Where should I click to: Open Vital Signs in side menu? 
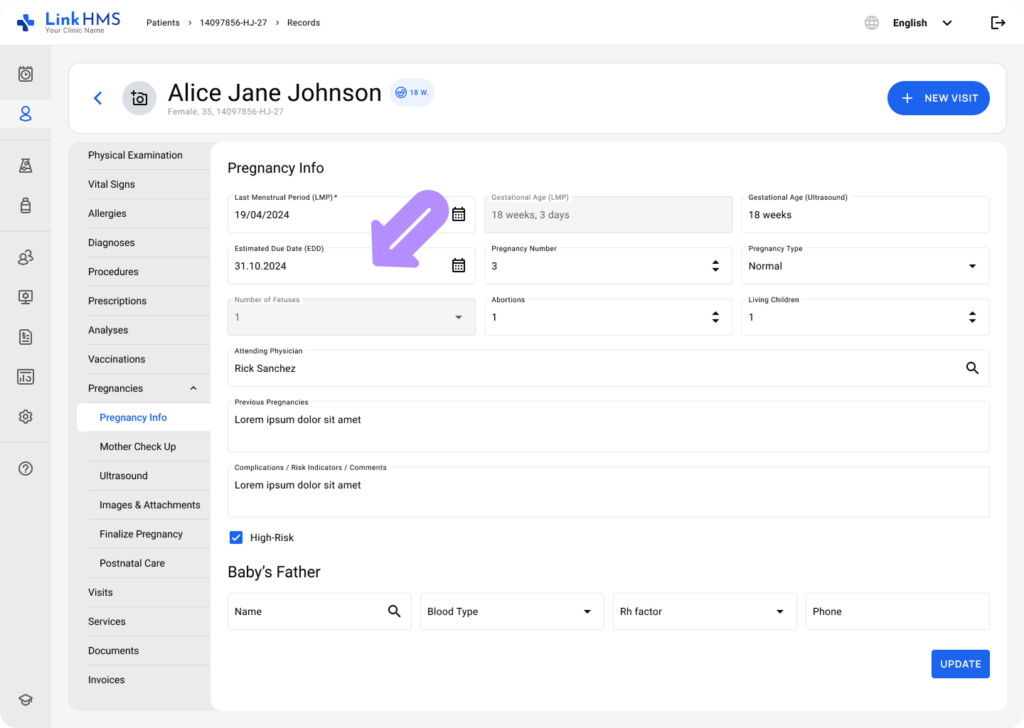point(111,185)
